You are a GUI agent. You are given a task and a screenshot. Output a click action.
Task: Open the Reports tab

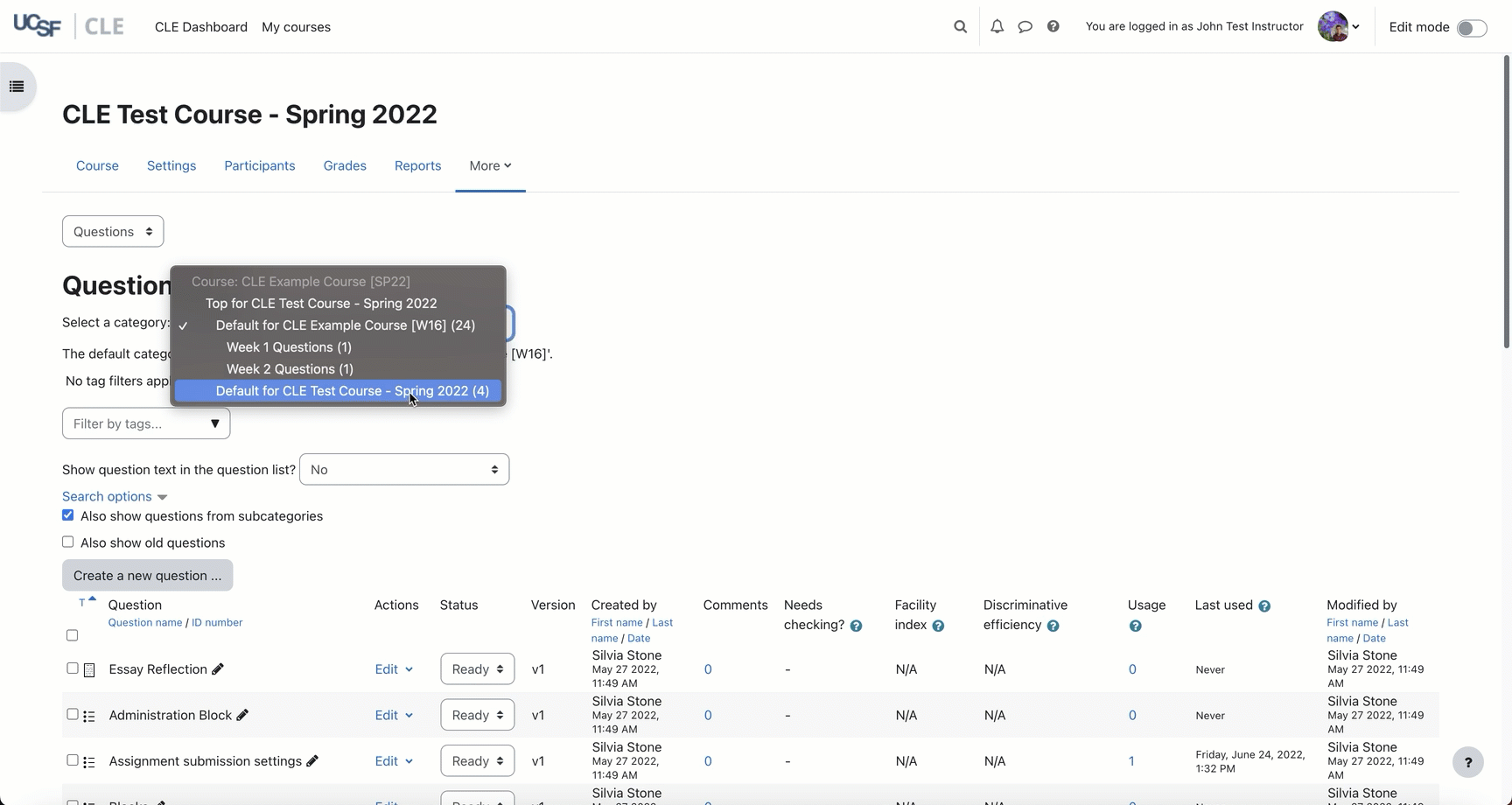pos(417,165)
